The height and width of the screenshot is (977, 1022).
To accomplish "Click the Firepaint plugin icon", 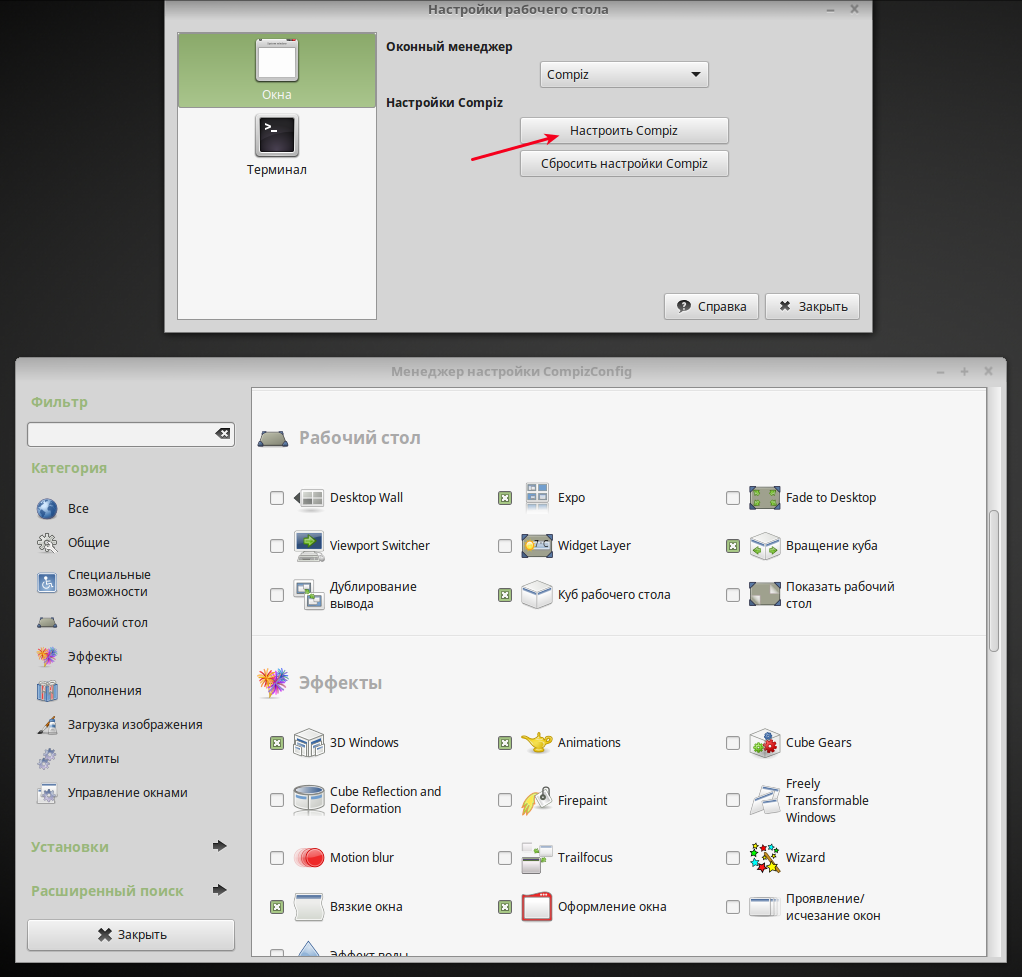I will click(537, 800).
